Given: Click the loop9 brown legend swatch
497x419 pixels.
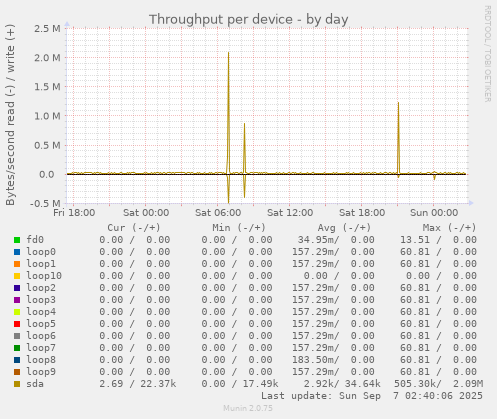Looking at the screenshot, I should [x=17, y=372].
